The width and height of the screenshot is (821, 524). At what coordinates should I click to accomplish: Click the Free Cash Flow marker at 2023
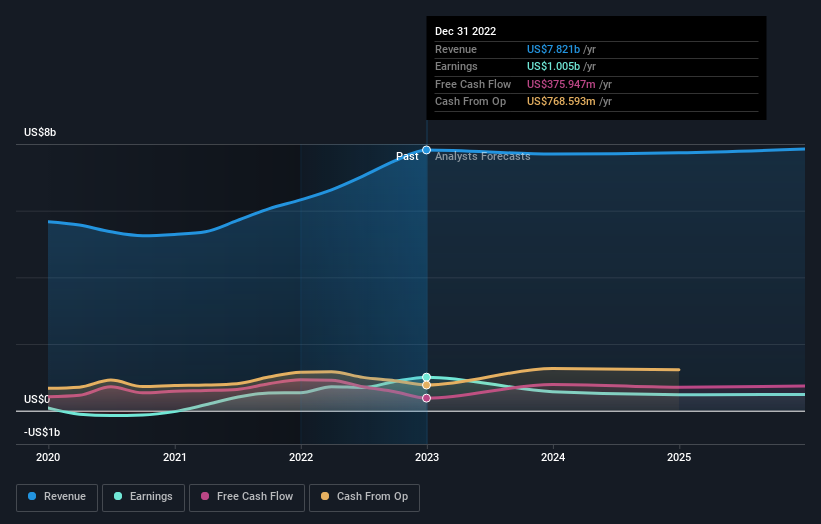(x=427, y=398)
